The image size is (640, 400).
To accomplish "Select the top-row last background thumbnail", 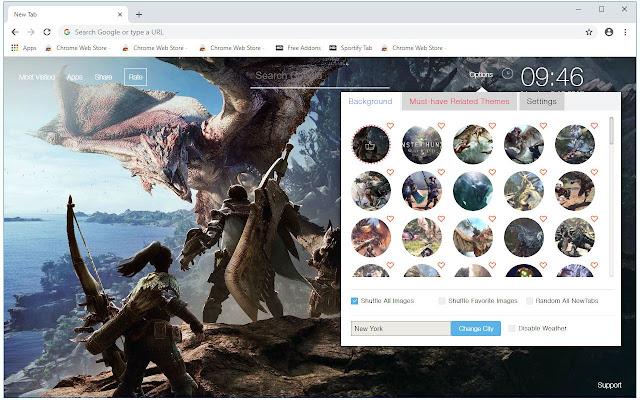I will tap(575, 144).
